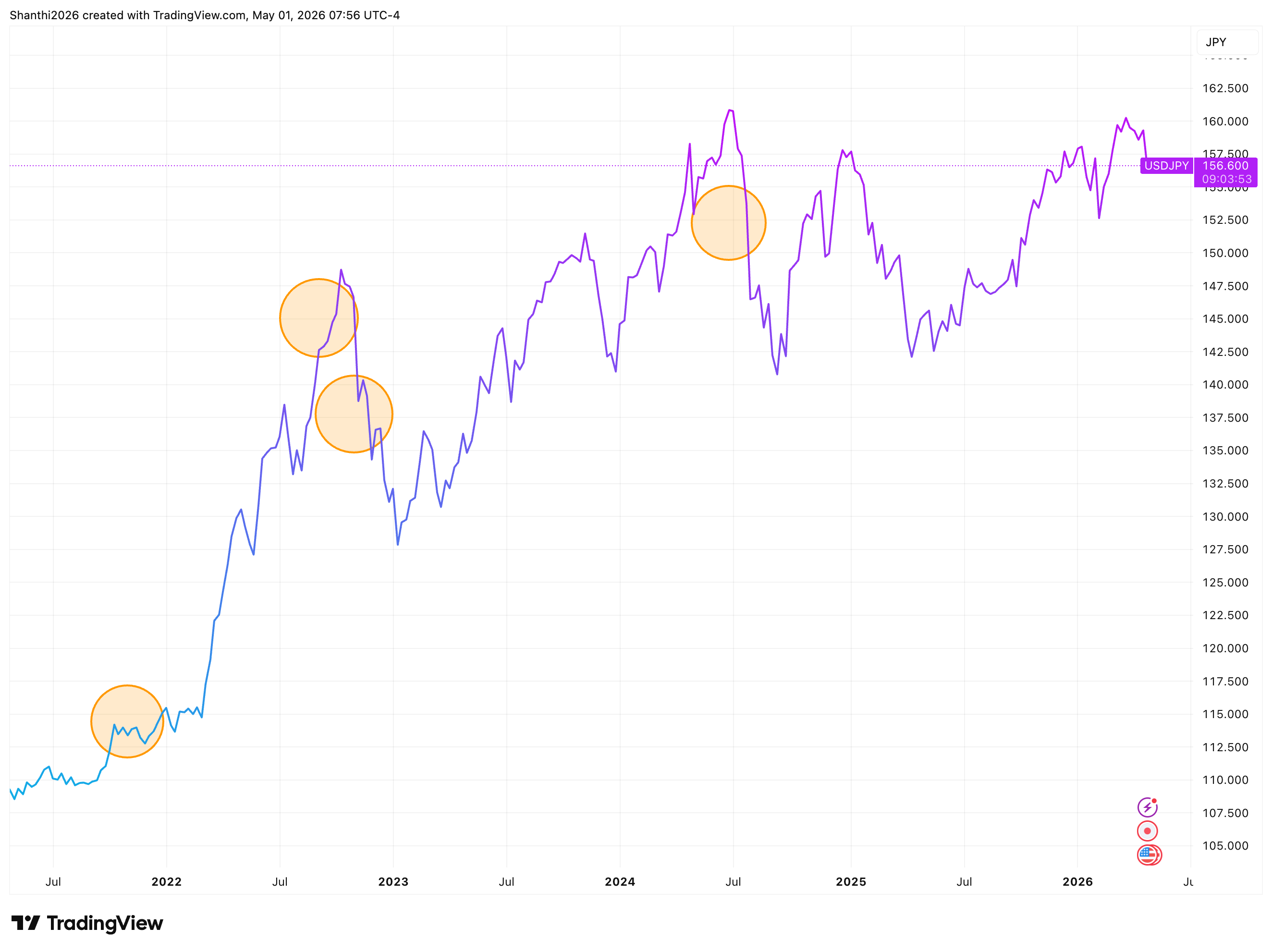Click the purple USDJPY symbol label
Image resolution: width=1272 pixels, height=952 pixels.
coord(1166,166)
